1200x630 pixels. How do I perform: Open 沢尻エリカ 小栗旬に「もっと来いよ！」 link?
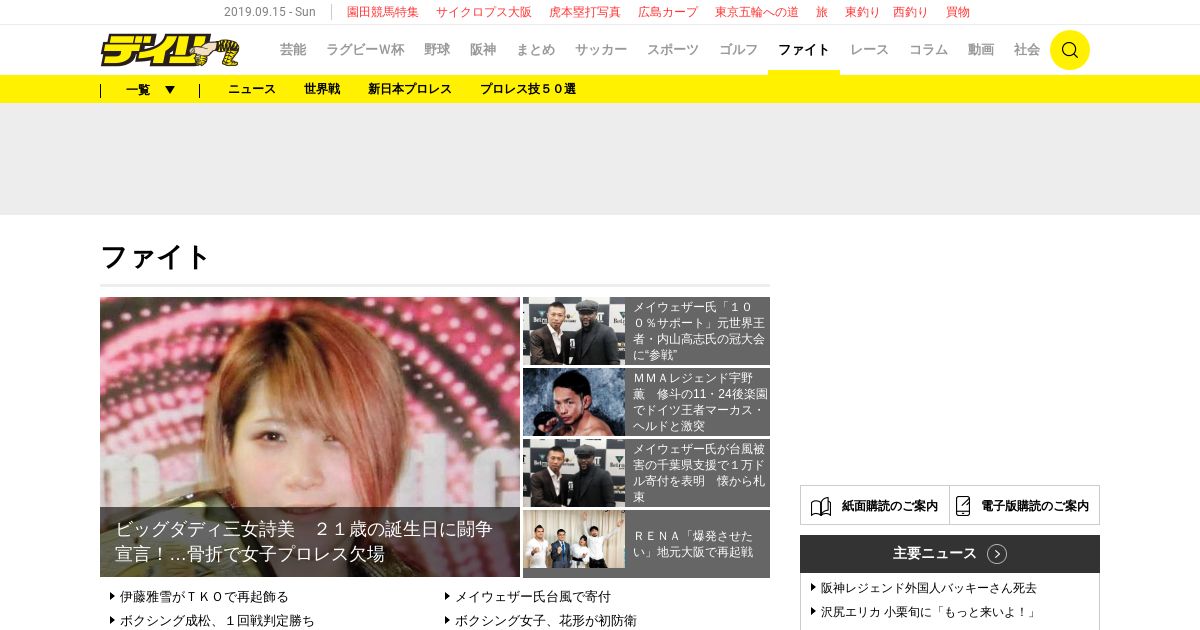click(929, 612)
